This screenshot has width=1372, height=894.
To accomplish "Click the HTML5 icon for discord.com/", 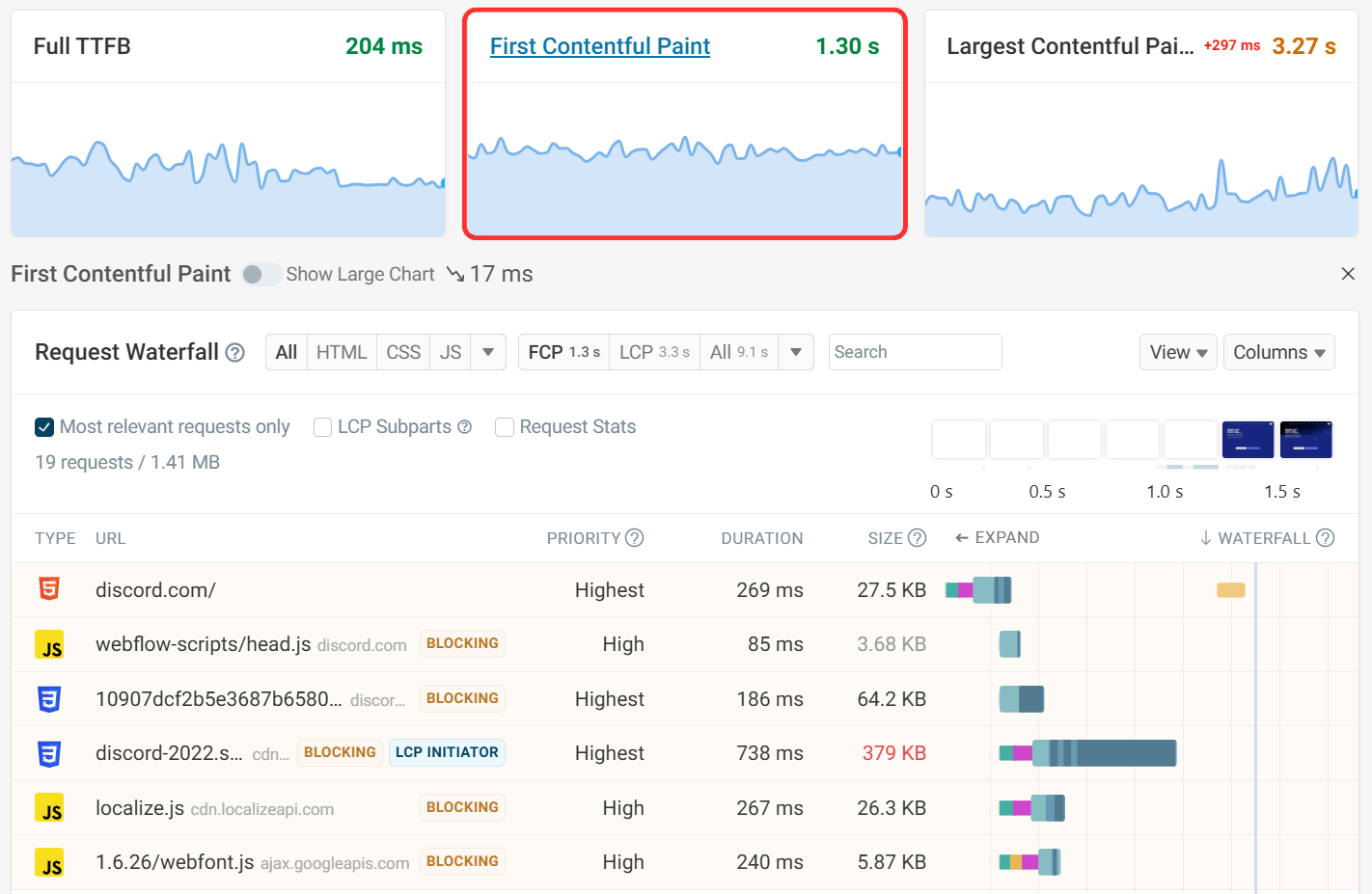I will 49,589.
